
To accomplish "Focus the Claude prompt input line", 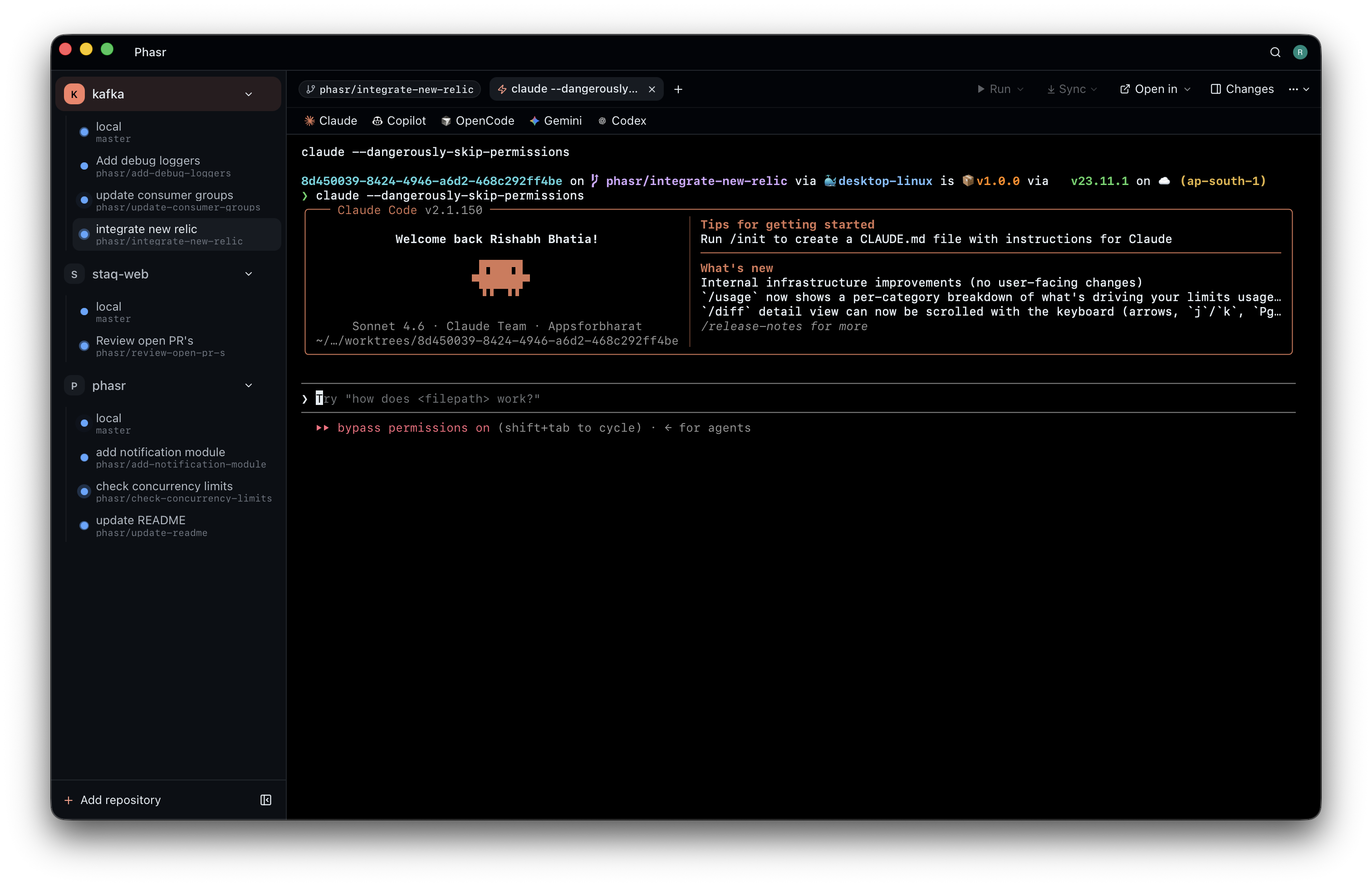I will coord(798,399).
